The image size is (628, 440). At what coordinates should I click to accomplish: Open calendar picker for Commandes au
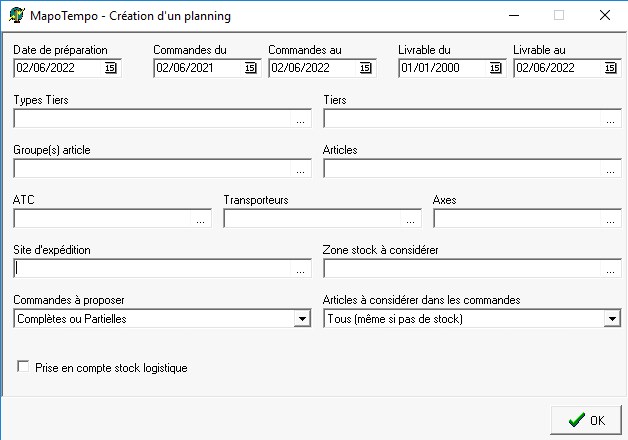pos(366,68)
